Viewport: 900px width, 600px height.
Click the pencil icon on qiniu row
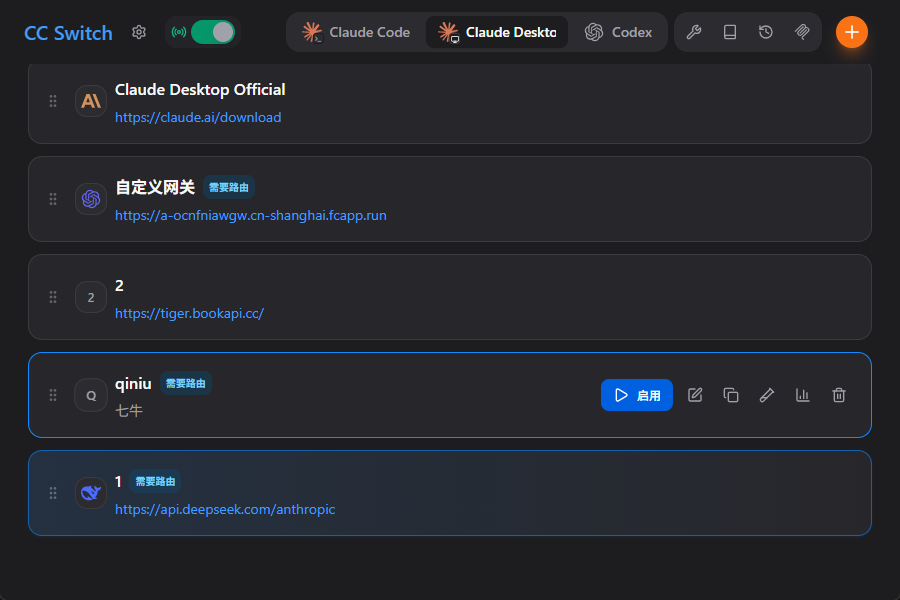click(767, 395)
